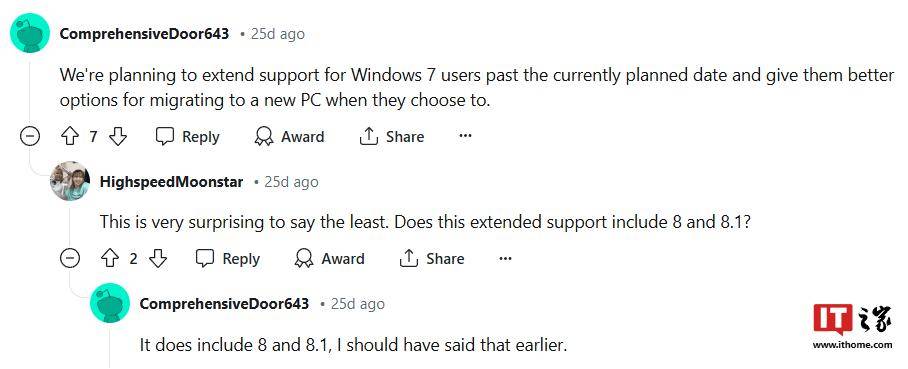The width and height of the screenshot is (908, 369).
Task: Collapse the top-level comment thread
Action: 30,137
